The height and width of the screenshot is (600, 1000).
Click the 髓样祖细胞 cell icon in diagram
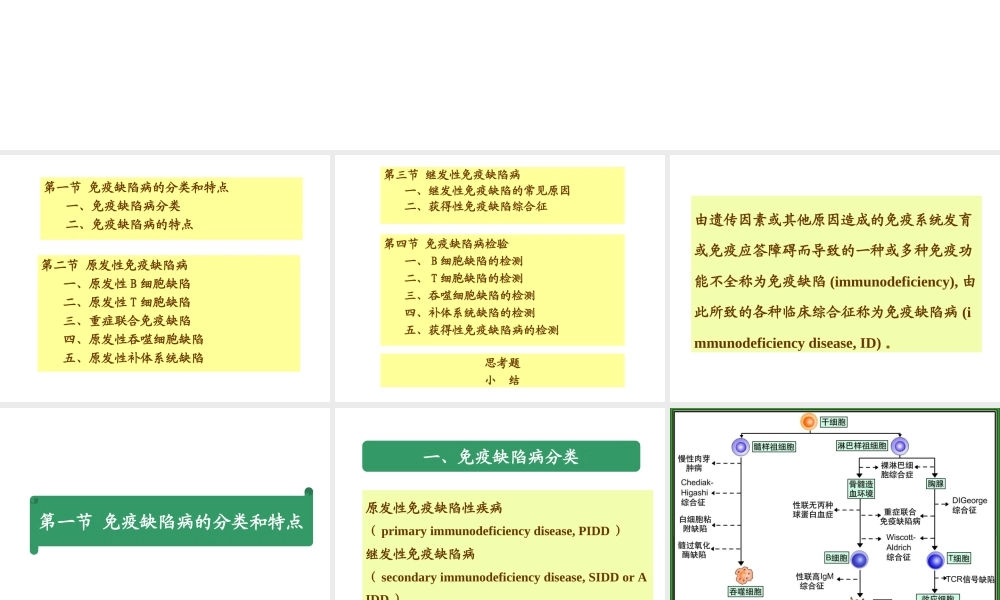pos(740,447)
